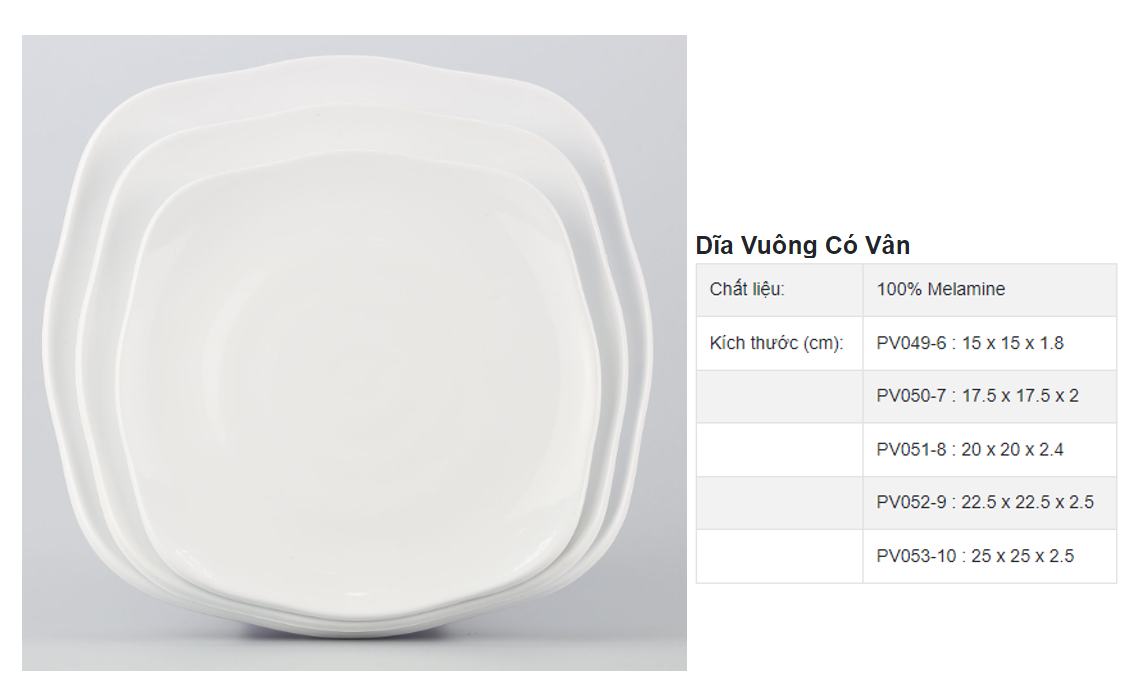Select the Kích thước (cm) label cell
This screenshot has width=1142, height=700.
777,343
